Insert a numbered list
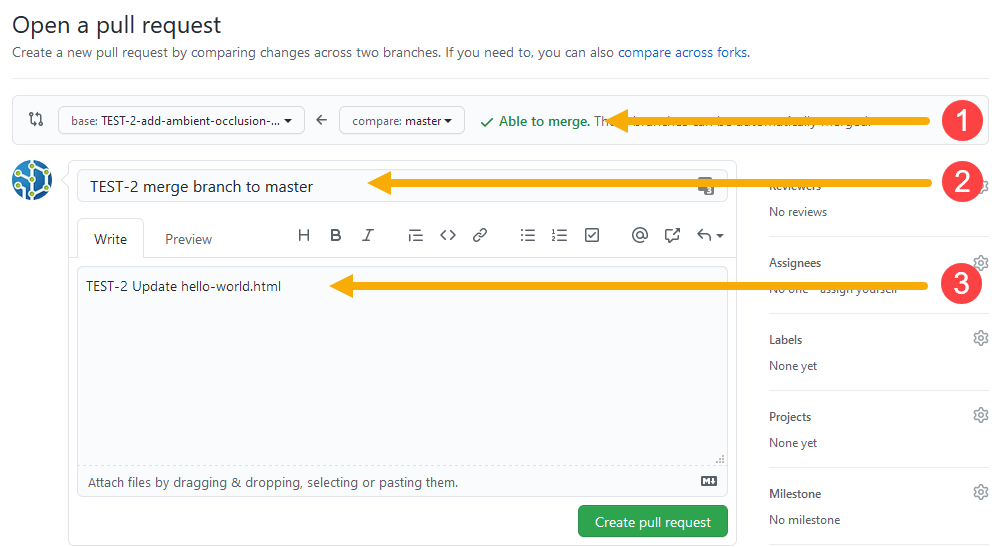Image resolution: width=1003 pixels, height=547 pixels. 560,235
